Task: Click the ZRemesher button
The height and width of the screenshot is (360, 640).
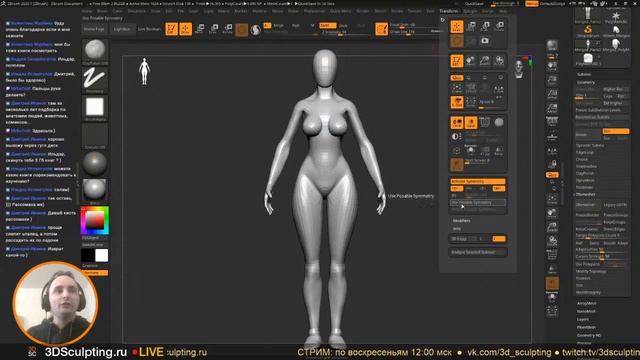Action: [588, 205]
